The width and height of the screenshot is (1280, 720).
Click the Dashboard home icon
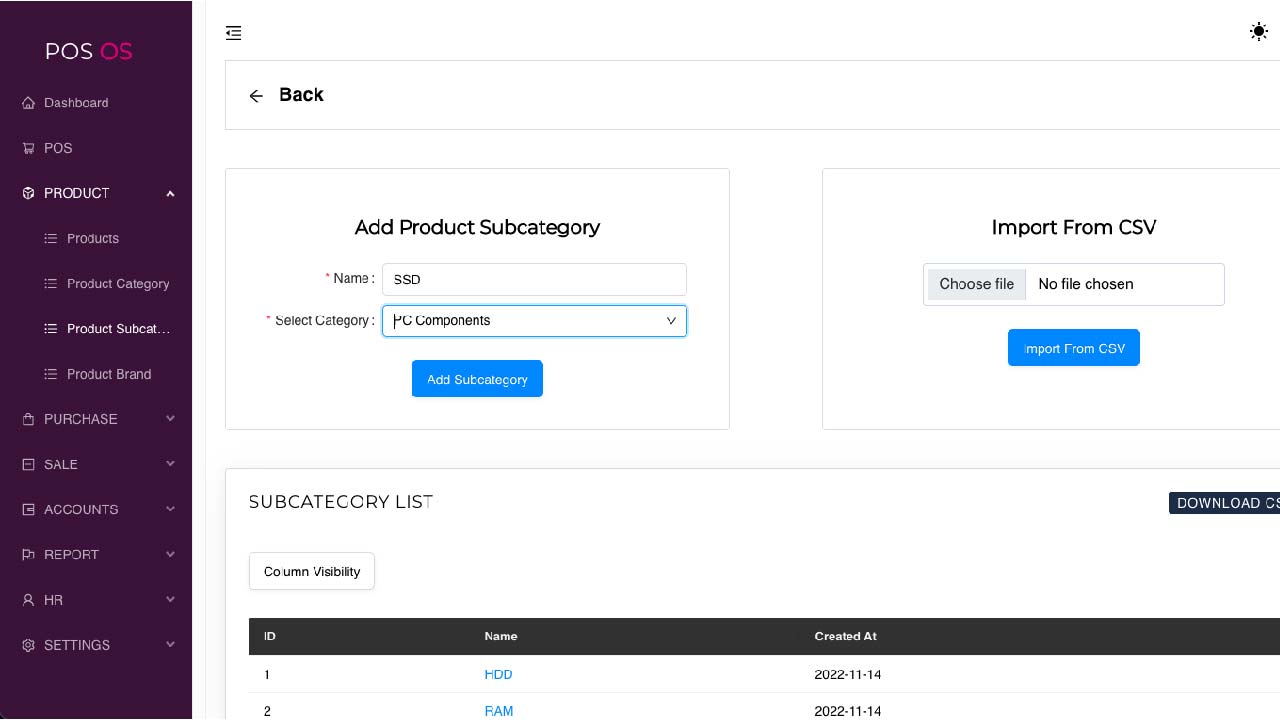pyautogui.click(x=28, y=103)
